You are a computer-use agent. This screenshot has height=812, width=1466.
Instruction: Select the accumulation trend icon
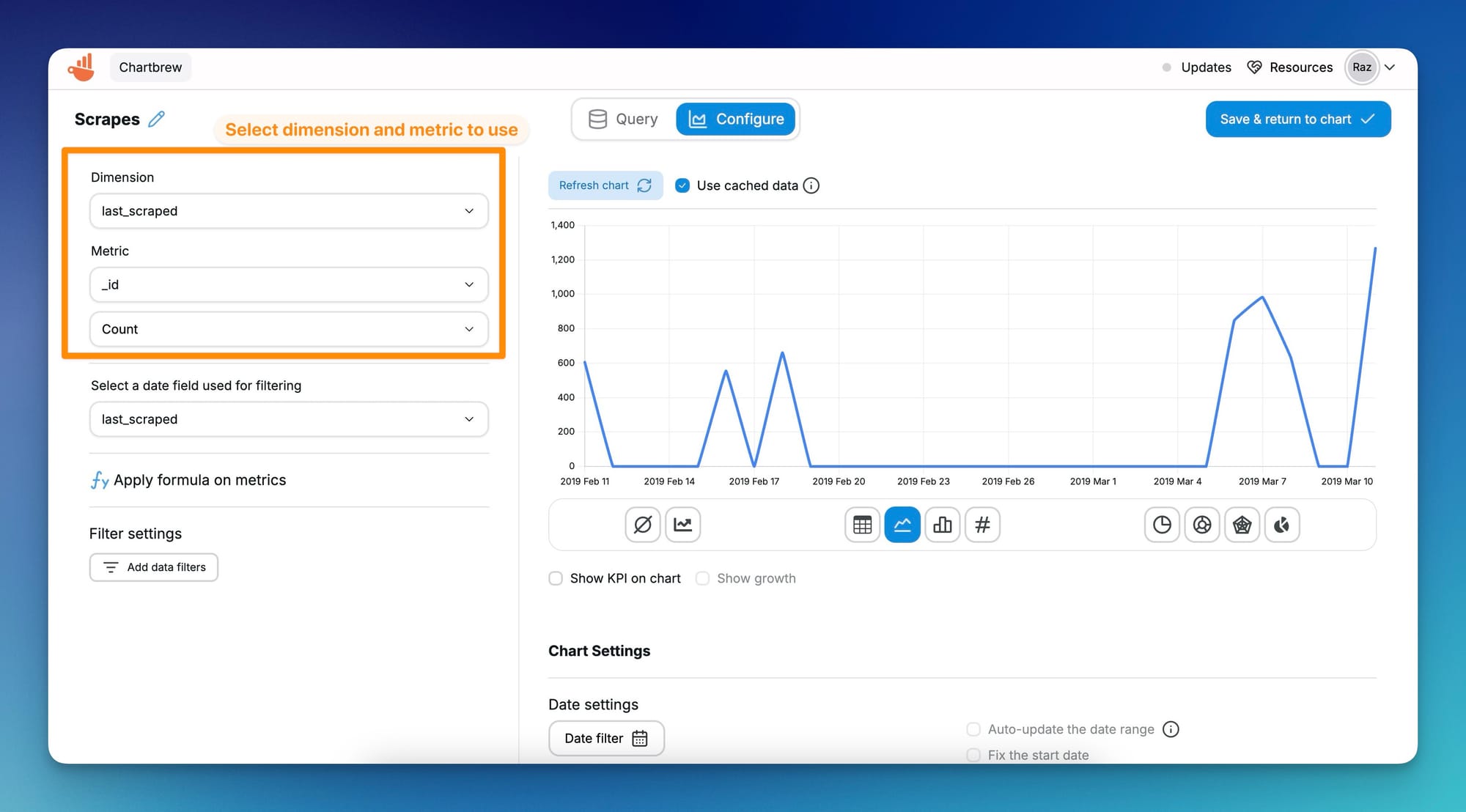tap(682, 525)
